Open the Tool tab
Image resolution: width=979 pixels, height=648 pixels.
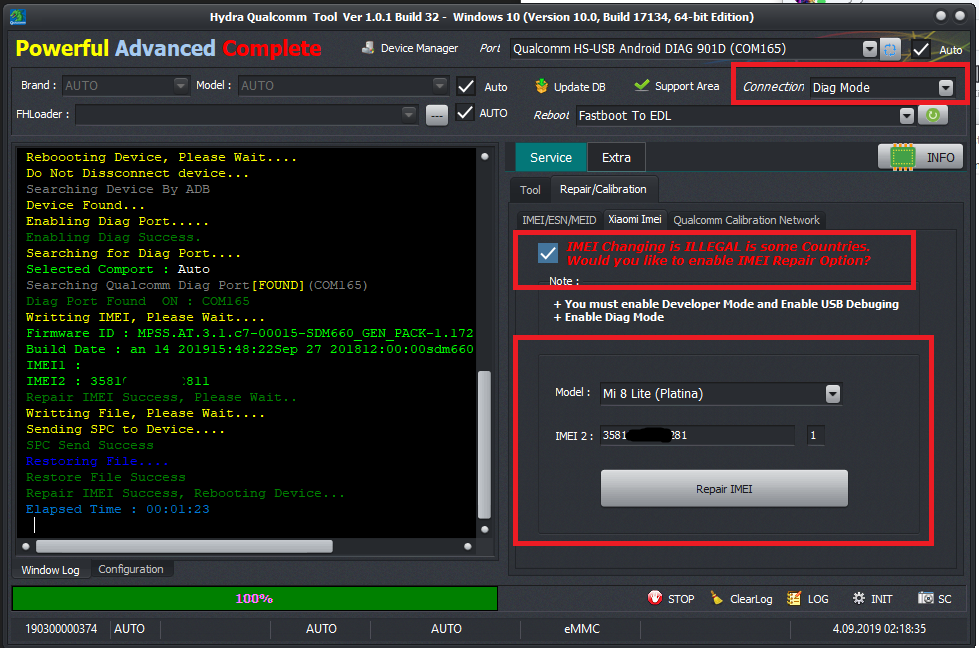530,190
